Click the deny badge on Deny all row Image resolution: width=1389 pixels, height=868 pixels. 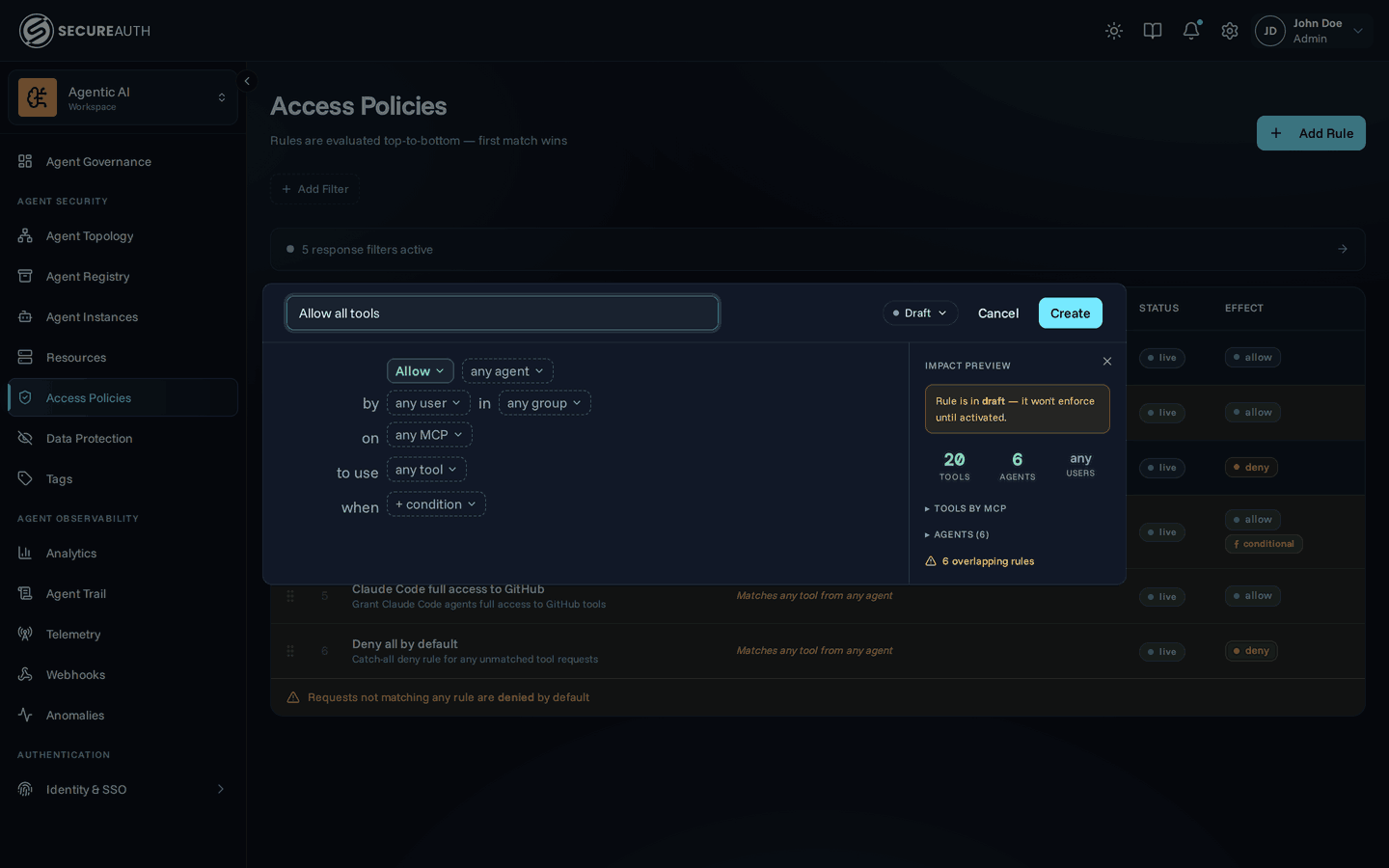pos(1251,651)
